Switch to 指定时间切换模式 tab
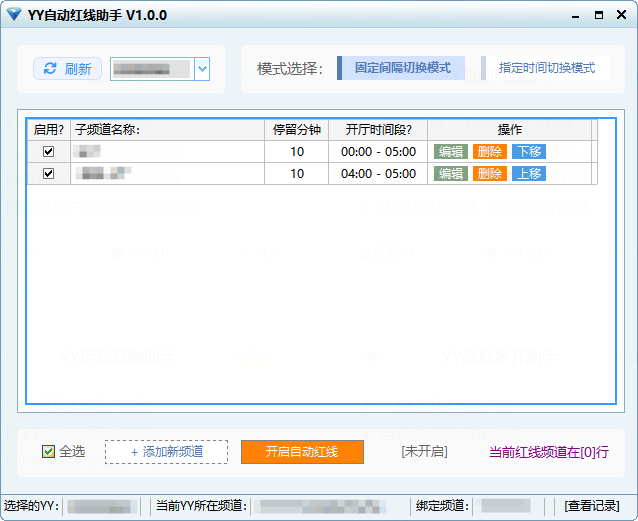Viewport: 638px width, 521px height. point(545,68)
